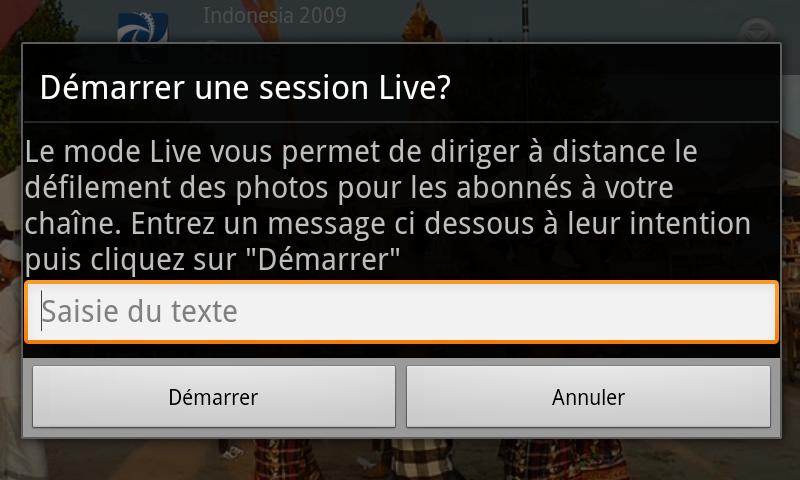Tap the dimmed background left of dialog
This screenshot has width=800, height=480.
point(10,240)
